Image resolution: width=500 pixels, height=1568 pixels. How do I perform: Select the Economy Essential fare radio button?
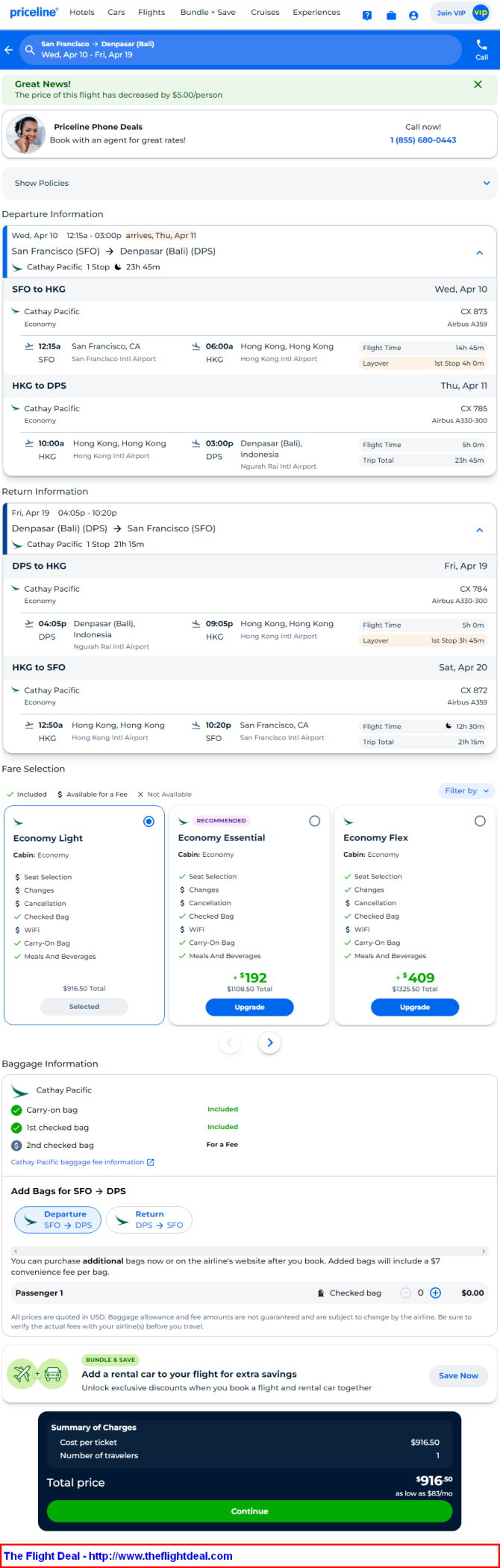314,821
